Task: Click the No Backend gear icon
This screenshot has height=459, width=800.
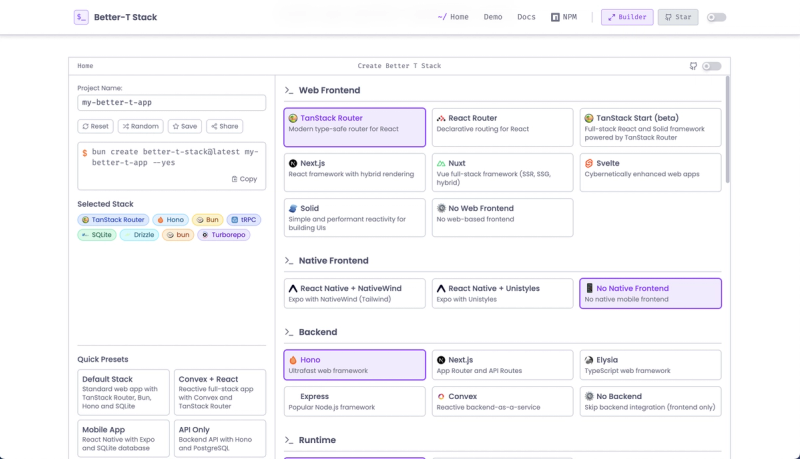Action: pos(589,396)
